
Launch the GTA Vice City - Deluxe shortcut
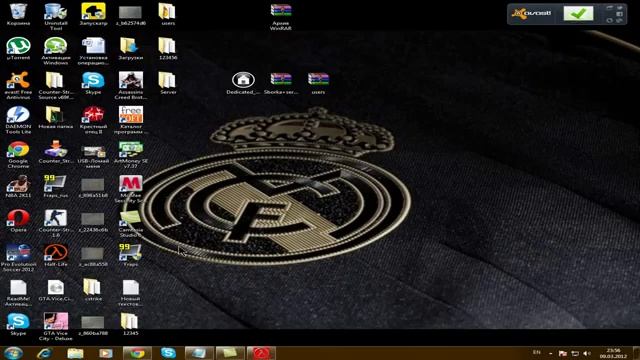(56, 322)
